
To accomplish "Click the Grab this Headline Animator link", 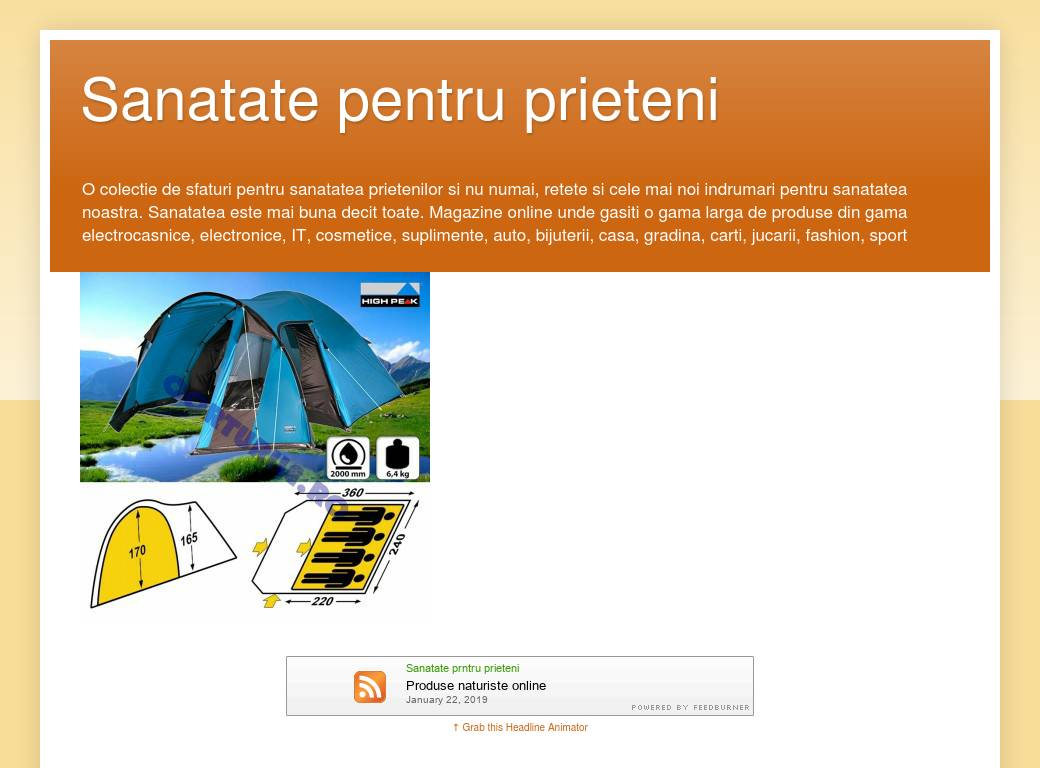I will [525, 728].
